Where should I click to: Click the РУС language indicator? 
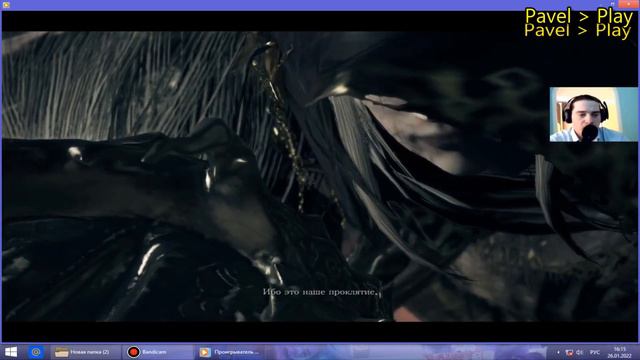595,352
